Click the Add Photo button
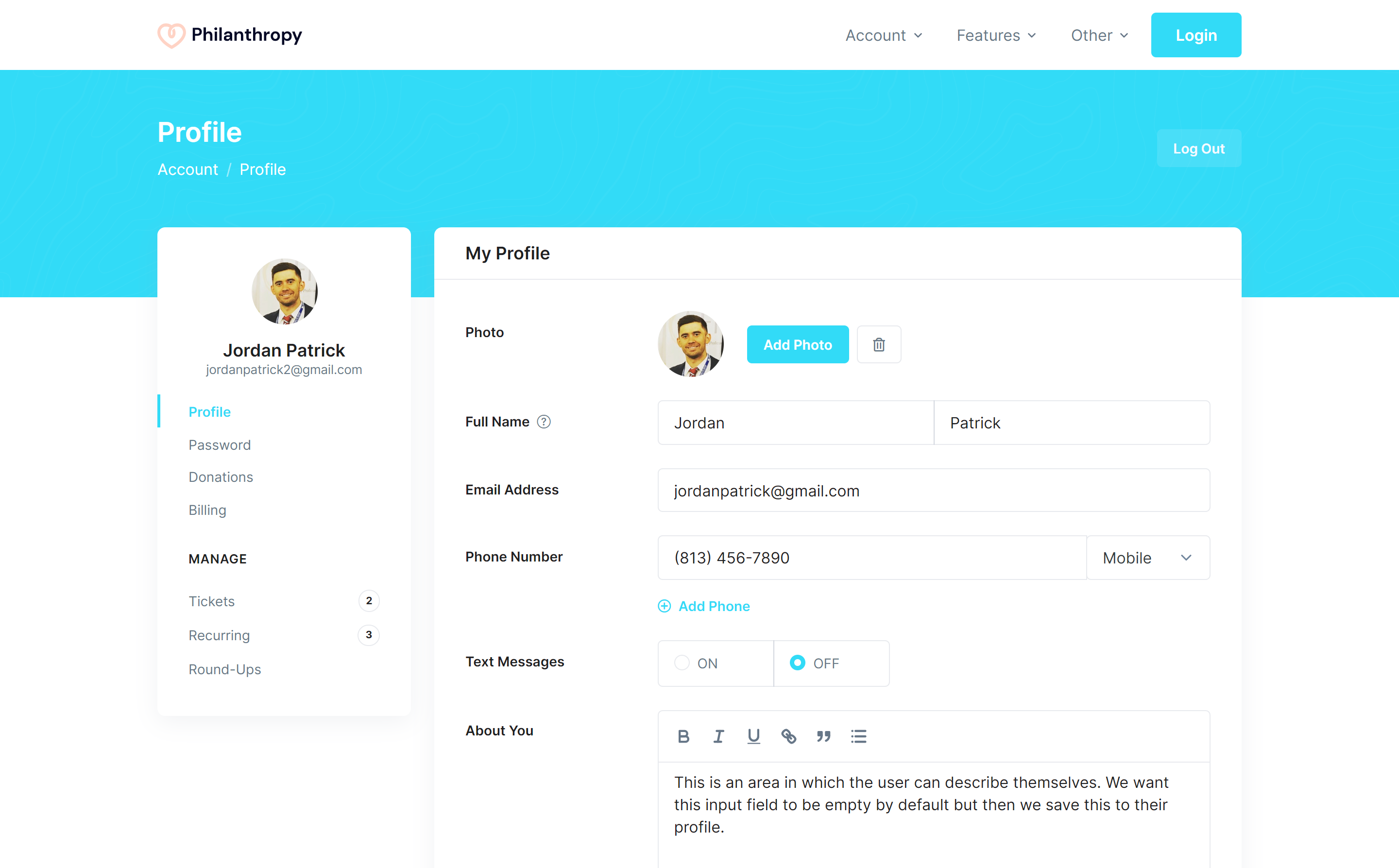Viewport: 1399px width, 868px height. coord(797,344)
